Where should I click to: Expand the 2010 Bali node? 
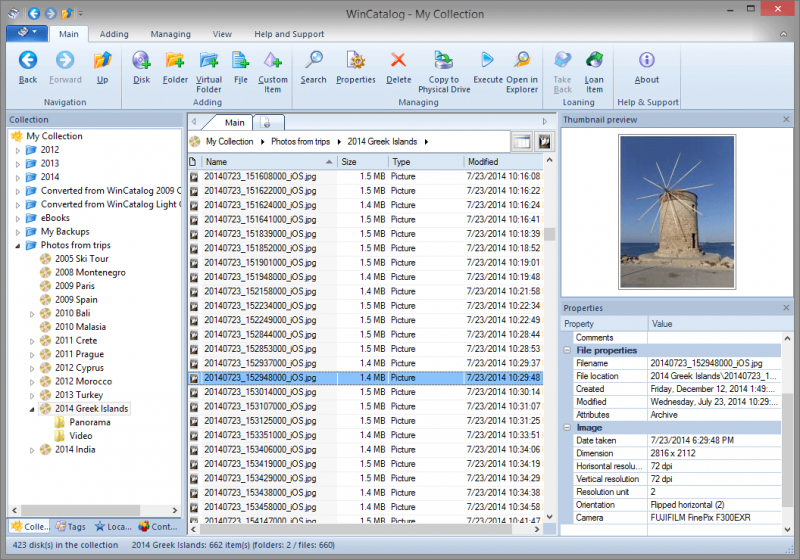pos(32,314)
